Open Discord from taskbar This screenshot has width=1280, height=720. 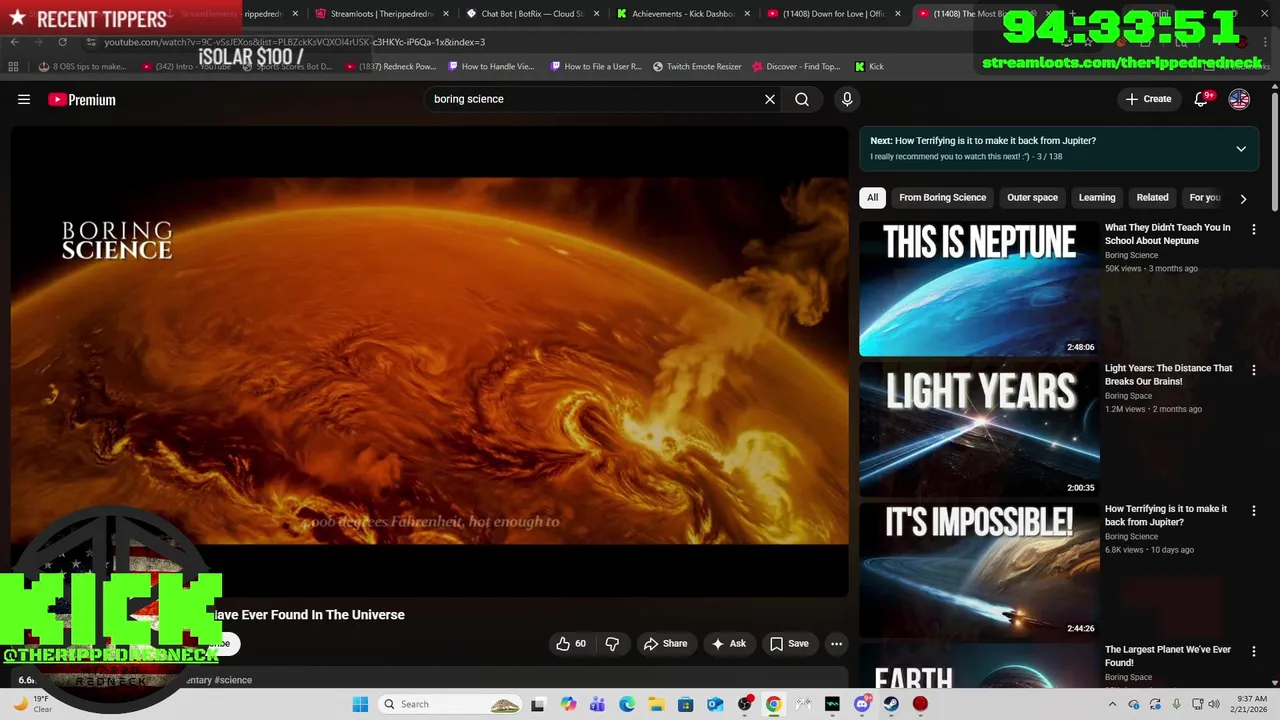click(862, 704)
